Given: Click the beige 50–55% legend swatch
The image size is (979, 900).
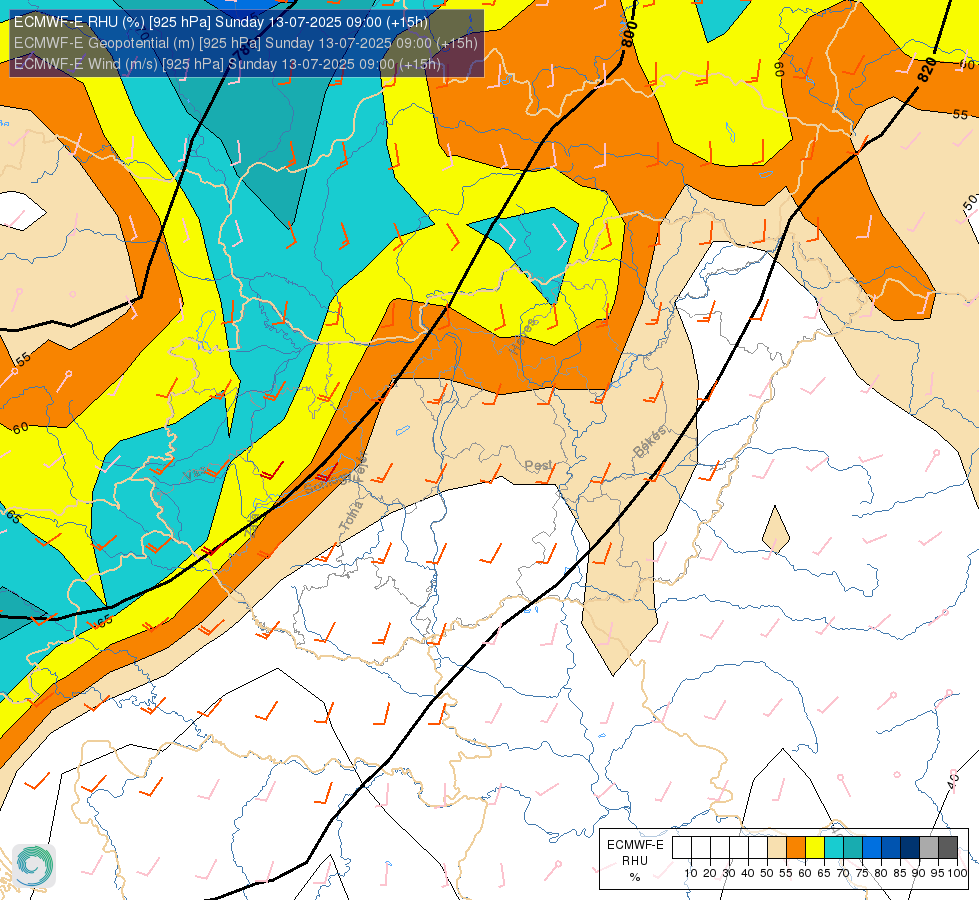Looking at the screenshot, I should (x=777, y=848).
